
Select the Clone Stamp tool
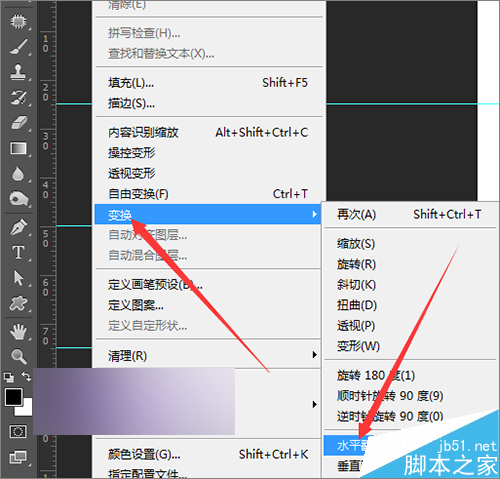(18, 72)
